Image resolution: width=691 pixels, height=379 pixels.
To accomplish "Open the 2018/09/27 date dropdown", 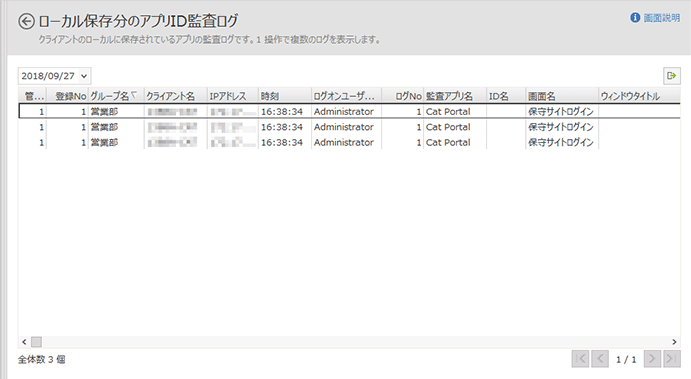I will 54,76.
